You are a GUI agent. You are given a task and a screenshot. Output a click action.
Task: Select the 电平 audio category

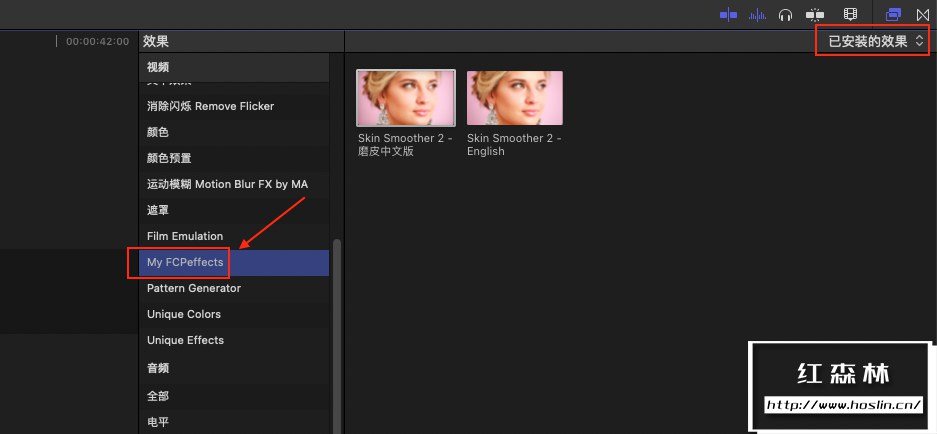234,422
